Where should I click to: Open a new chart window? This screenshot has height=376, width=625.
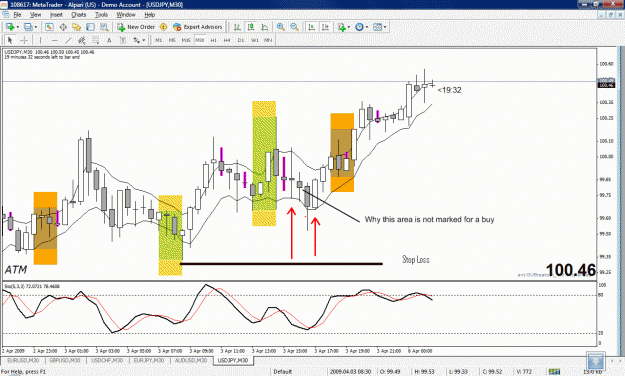tap(10, 27)
